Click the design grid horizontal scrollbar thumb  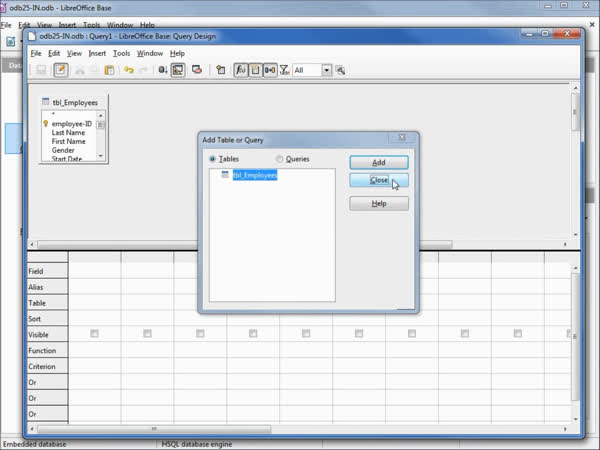coord(154,429)
